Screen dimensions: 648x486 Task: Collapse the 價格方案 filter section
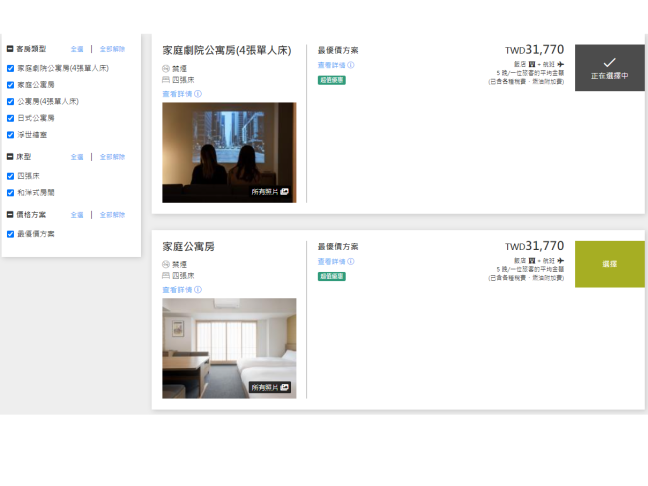click(x=10, y=215)
